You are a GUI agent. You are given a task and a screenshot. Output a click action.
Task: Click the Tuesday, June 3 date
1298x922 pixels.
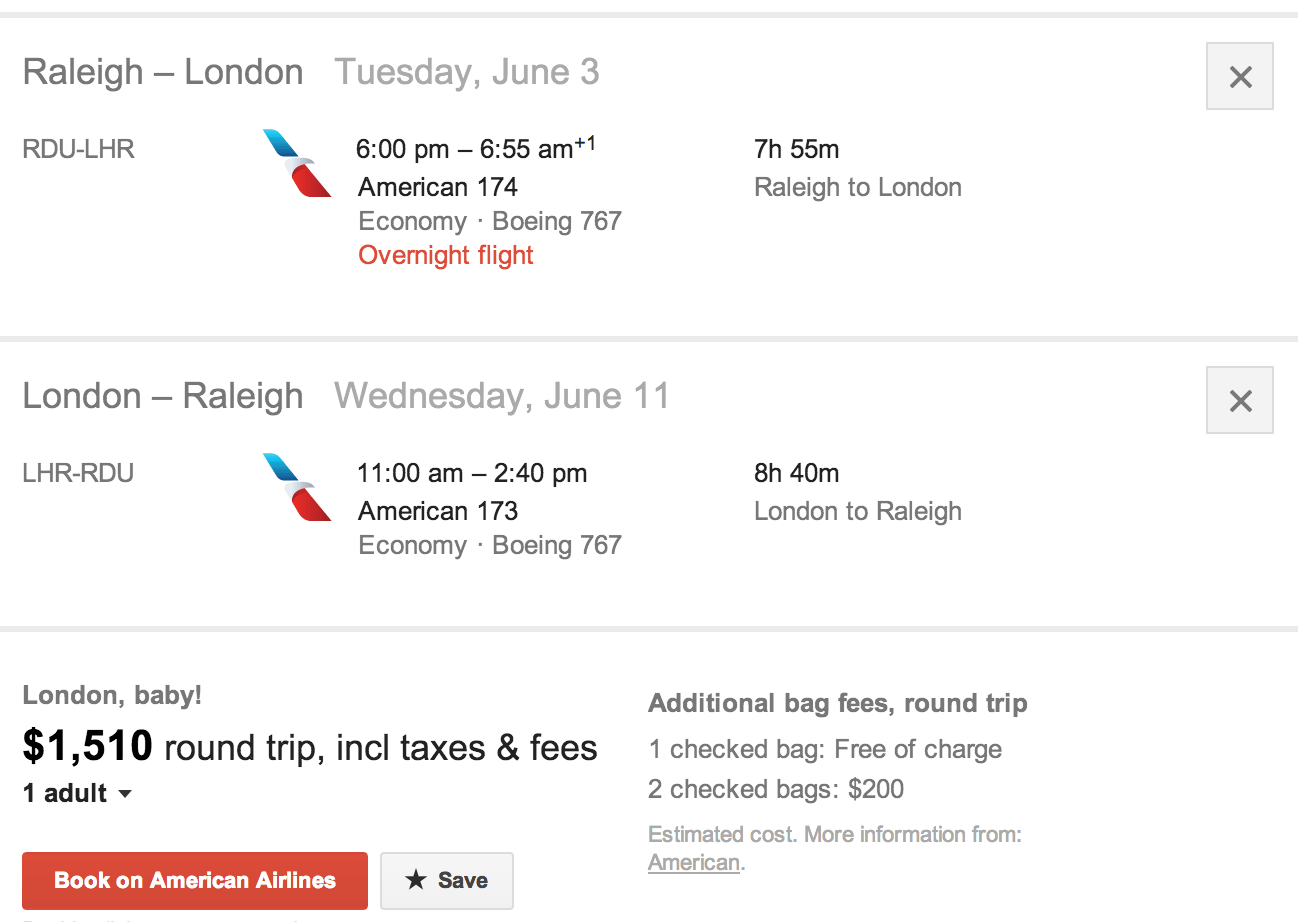click(x=467, y=72)
